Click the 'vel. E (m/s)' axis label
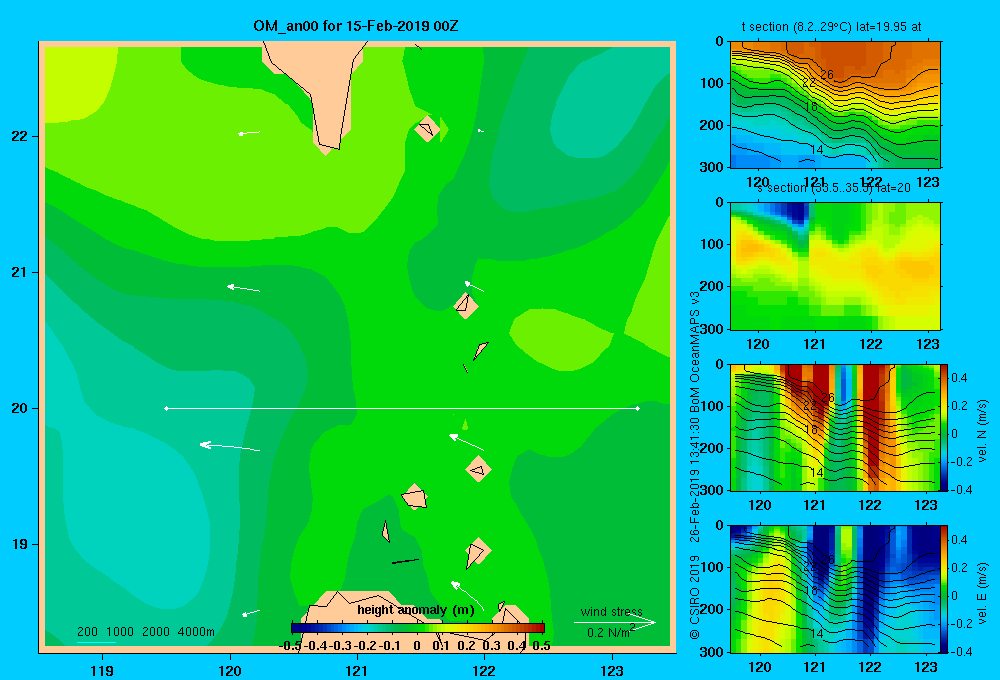Image resolution: width=1000 pixels, height=680 pixels. pos(982,592)
